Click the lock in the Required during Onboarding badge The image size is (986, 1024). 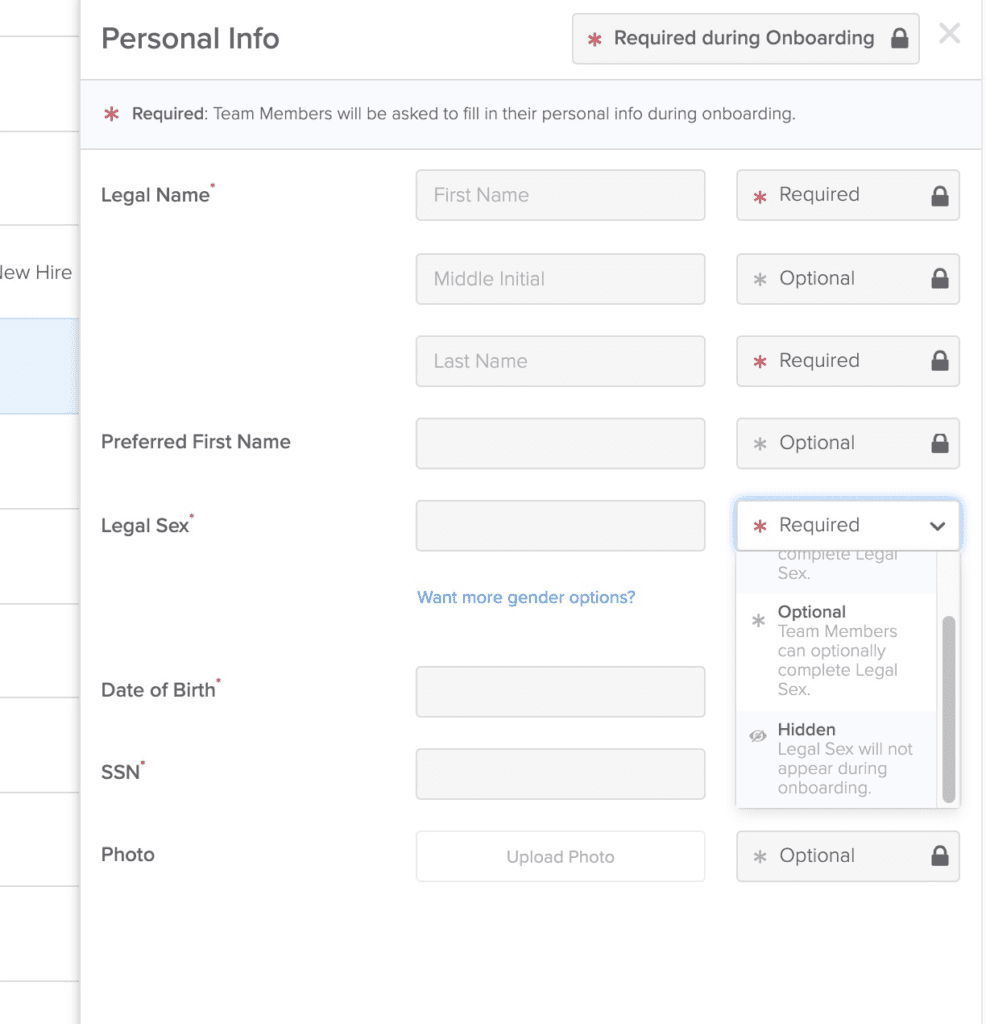point(901,37)
